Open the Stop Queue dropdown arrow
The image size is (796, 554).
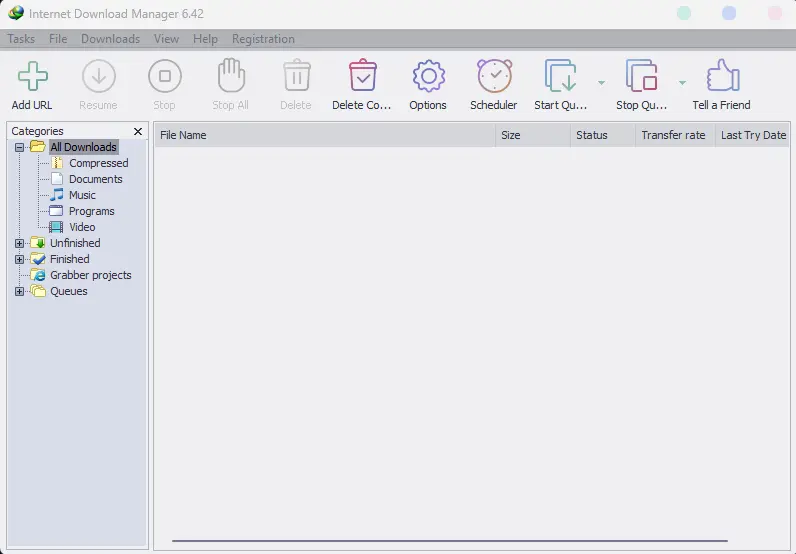pos(683,82)
